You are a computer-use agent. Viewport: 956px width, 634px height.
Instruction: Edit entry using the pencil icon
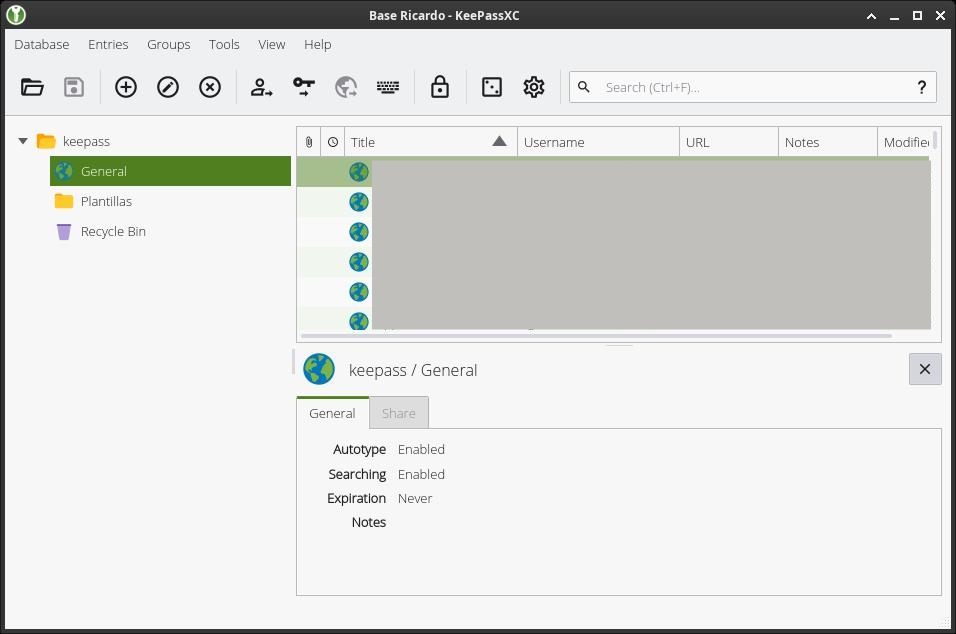(x=168, y=87)
